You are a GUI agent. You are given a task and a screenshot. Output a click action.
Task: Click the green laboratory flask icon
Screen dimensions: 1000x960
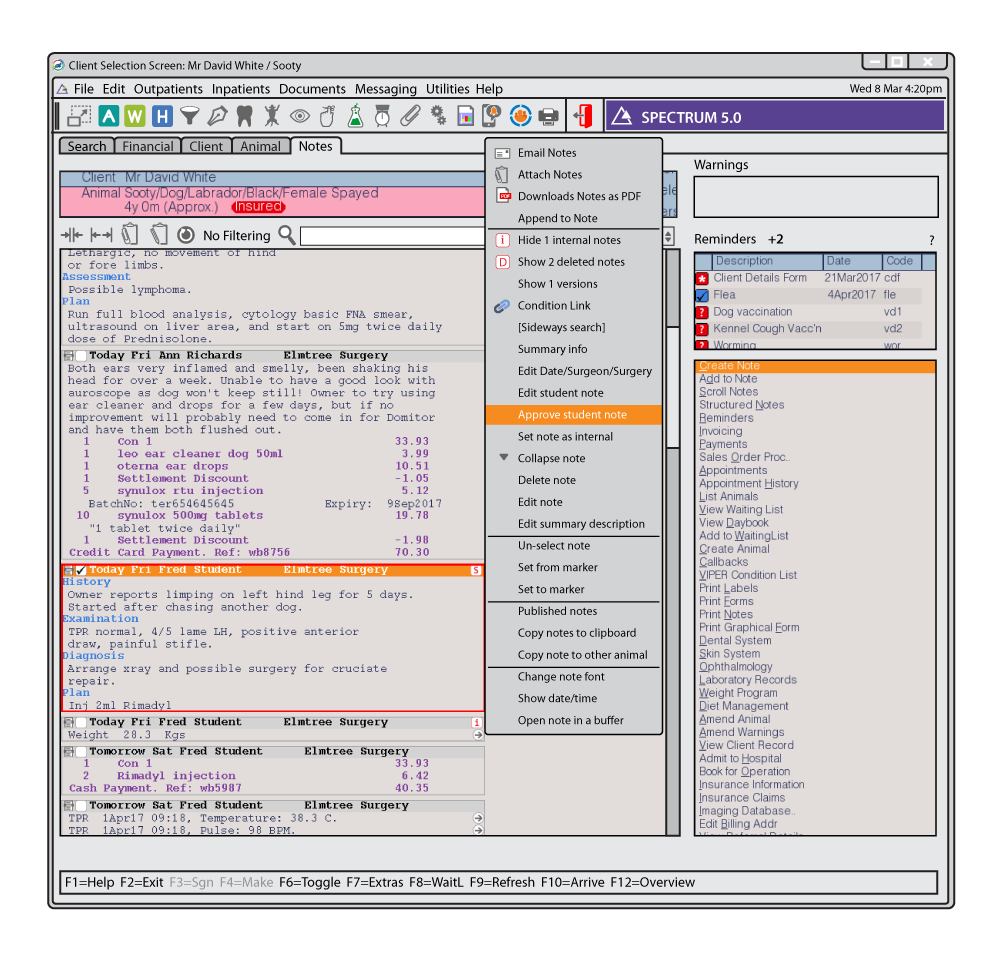point(355,116)
